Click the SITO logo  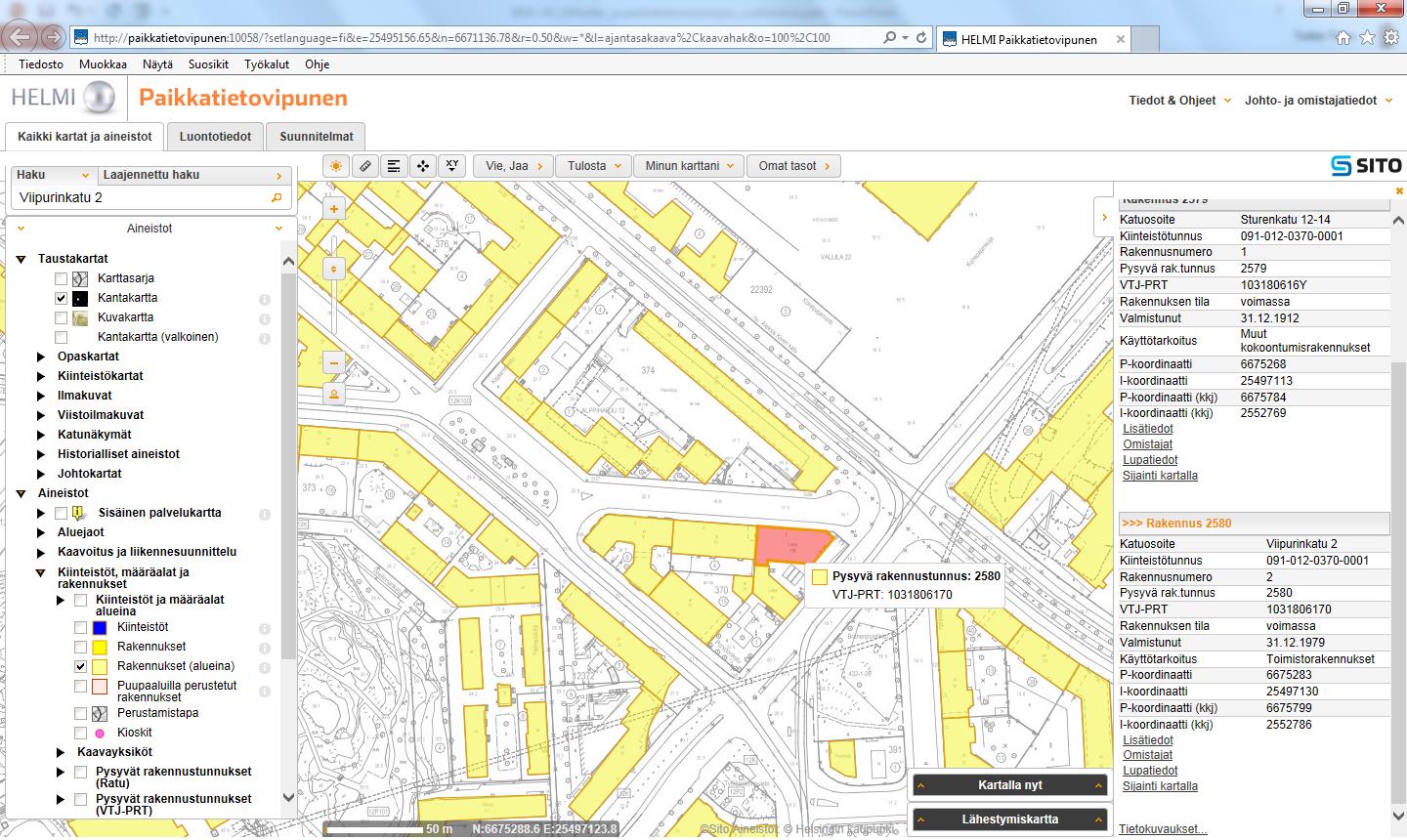click(1366, 166)
